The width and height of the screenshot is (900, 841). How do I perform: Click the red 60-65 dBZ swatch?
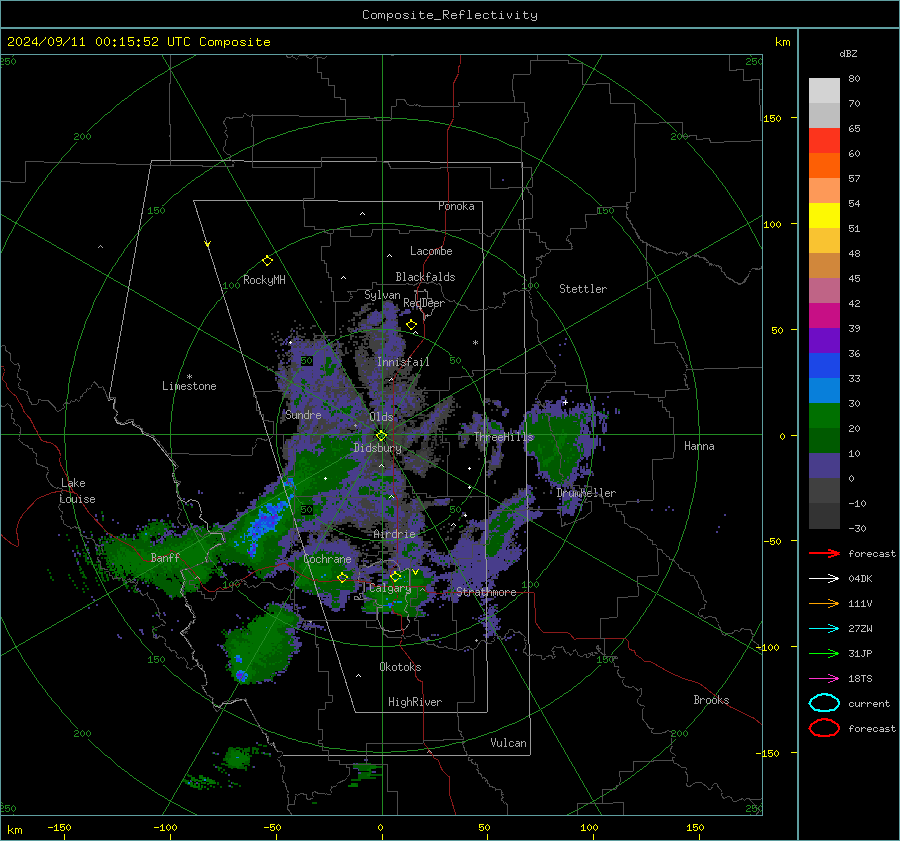coord(824,141)
